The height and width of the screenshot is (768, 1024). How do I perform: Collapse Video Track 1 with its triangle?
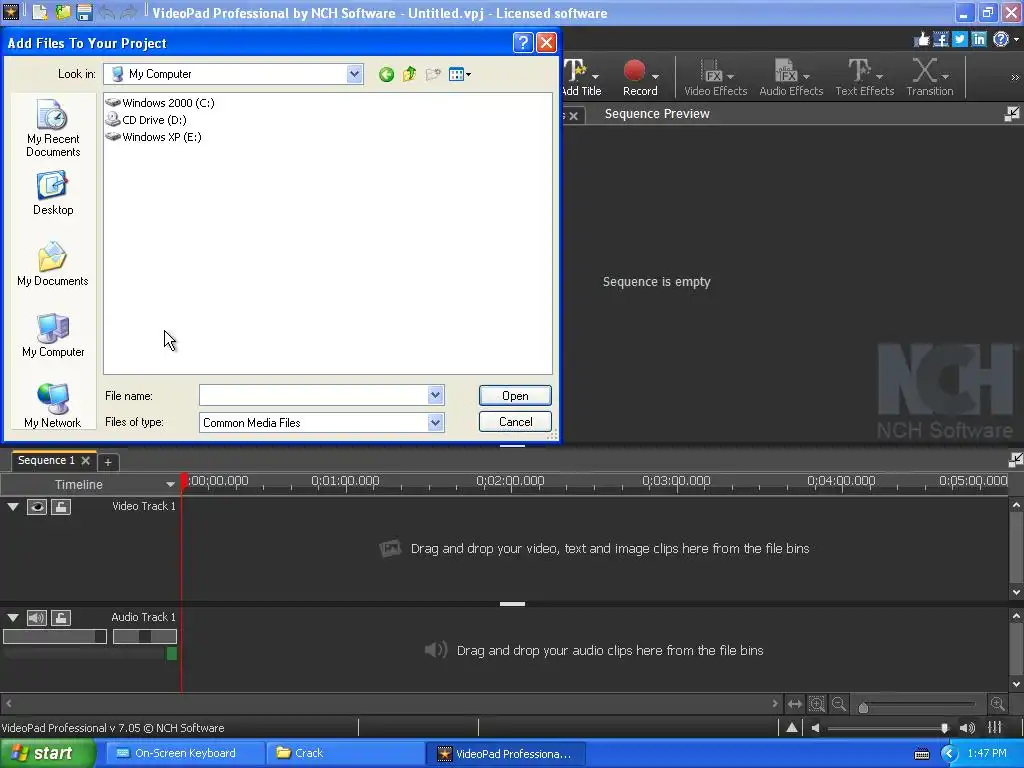(12, 507)
